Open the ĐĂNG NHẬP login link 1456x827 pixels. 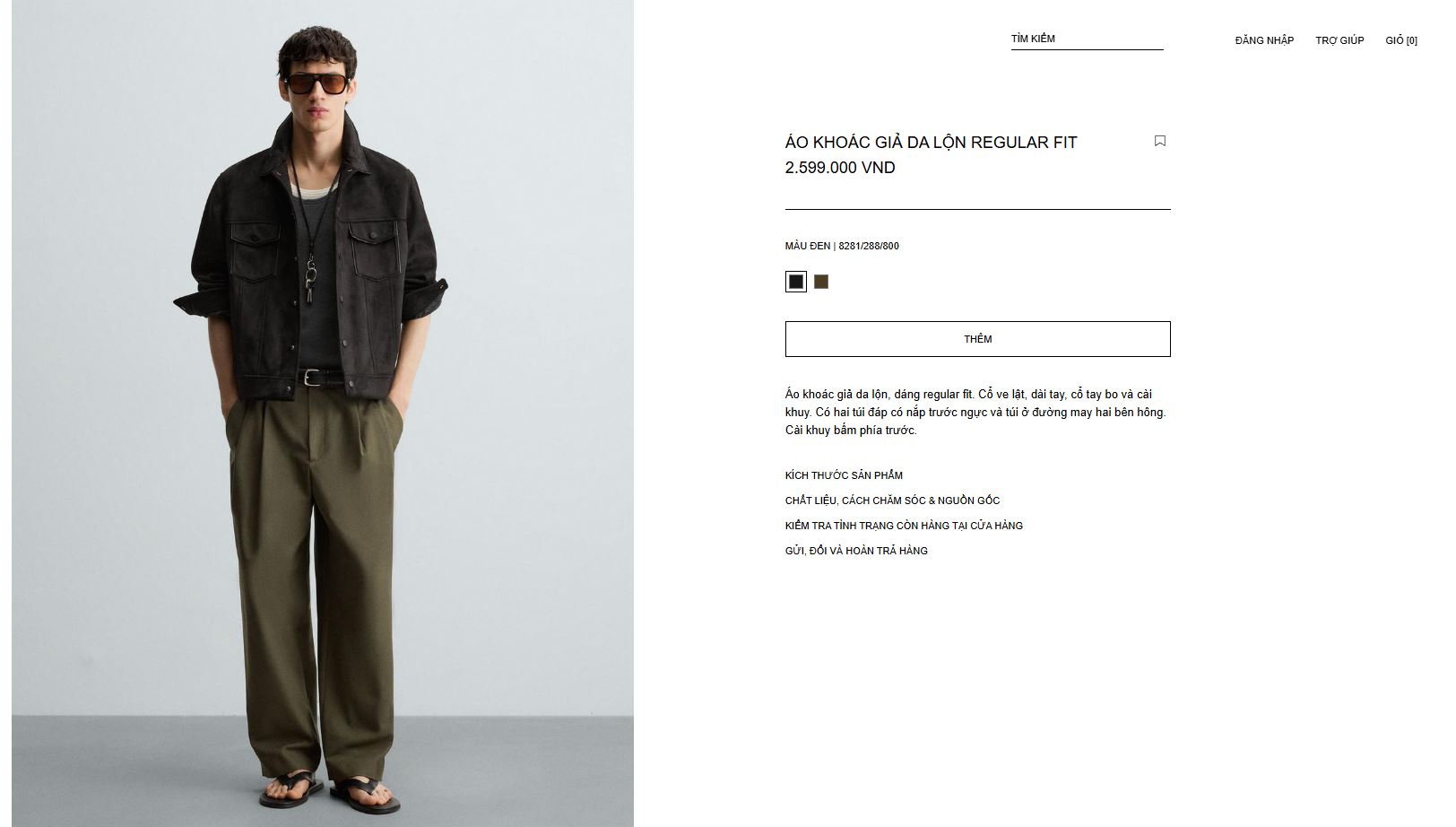[1264, 40]
